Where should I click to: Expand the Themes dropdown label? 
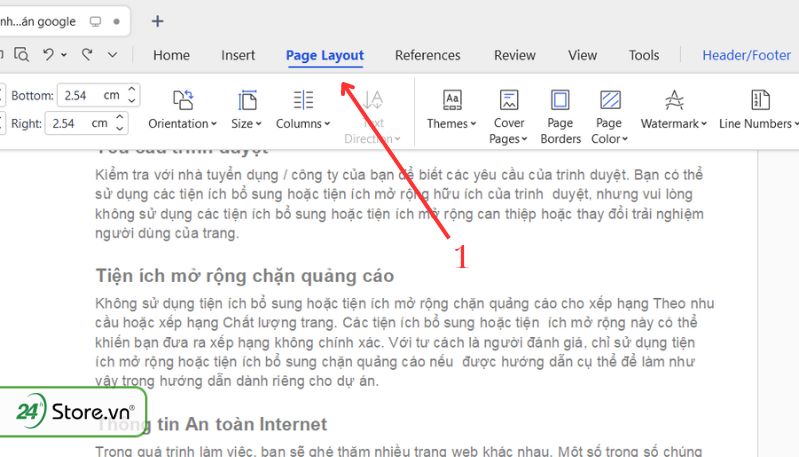click(451, 124)
